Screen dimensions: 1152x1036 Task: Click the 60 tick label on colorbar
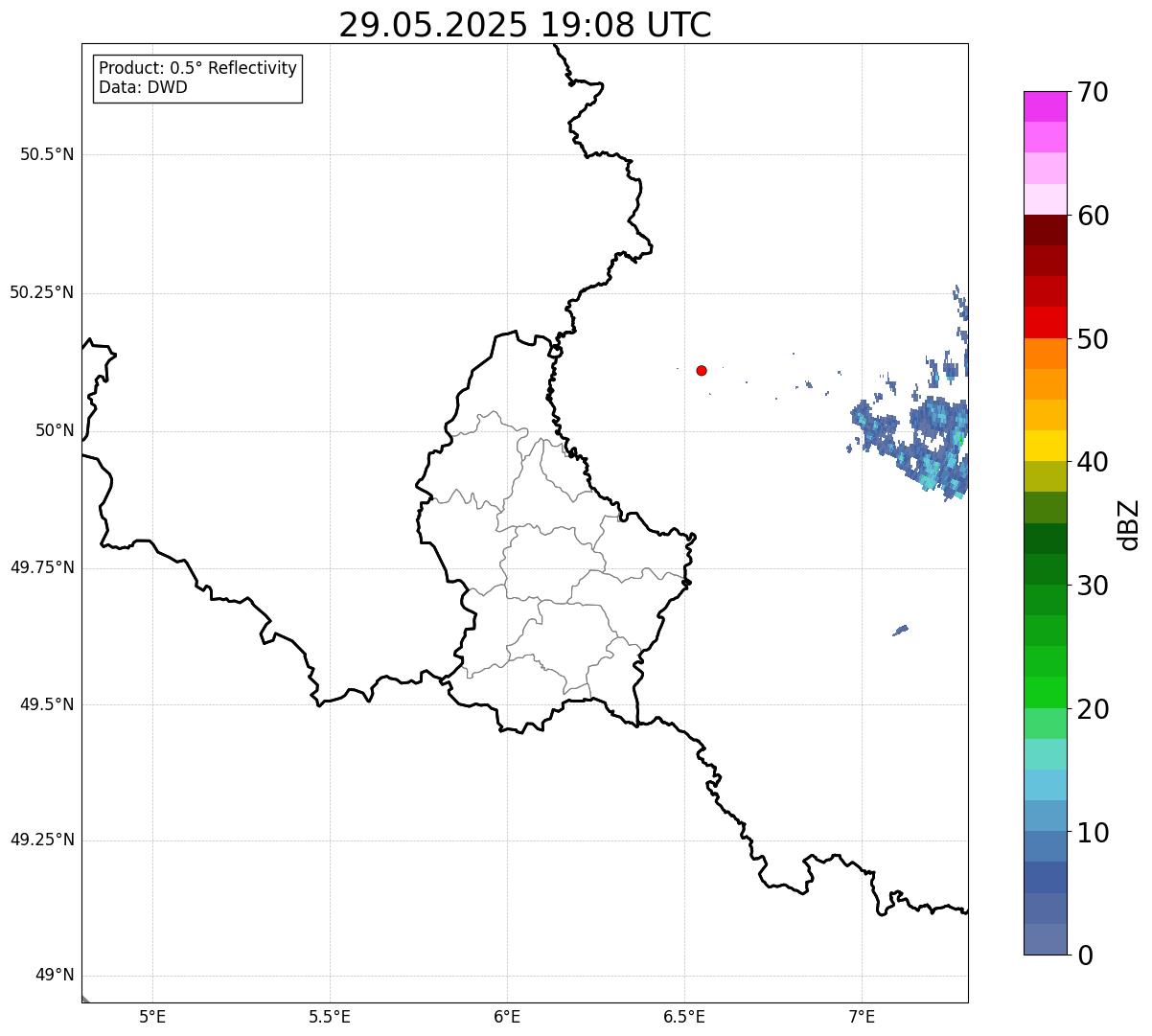coord(1093,216)
